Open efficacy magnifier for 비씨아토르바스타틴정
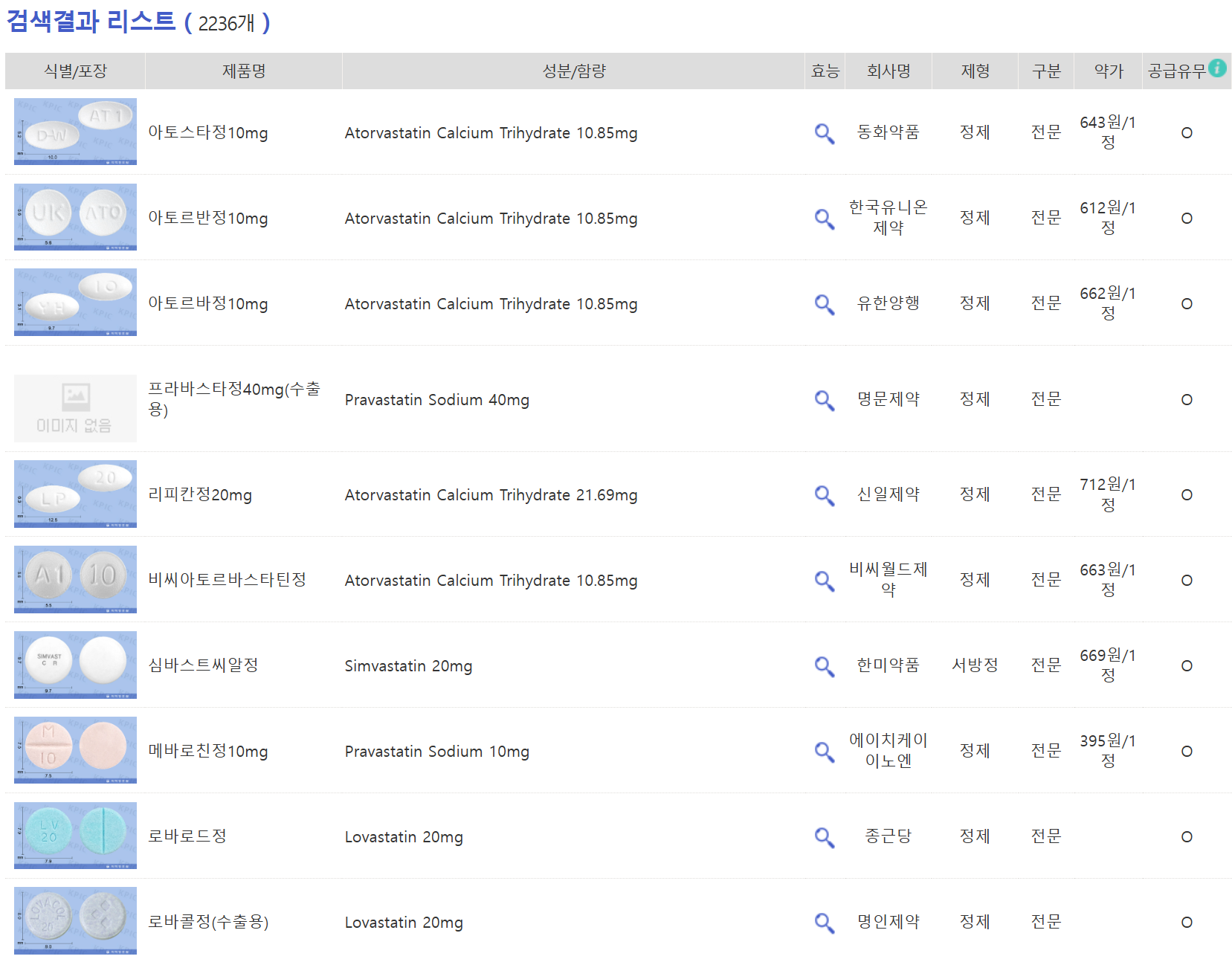 pos(824,581)
